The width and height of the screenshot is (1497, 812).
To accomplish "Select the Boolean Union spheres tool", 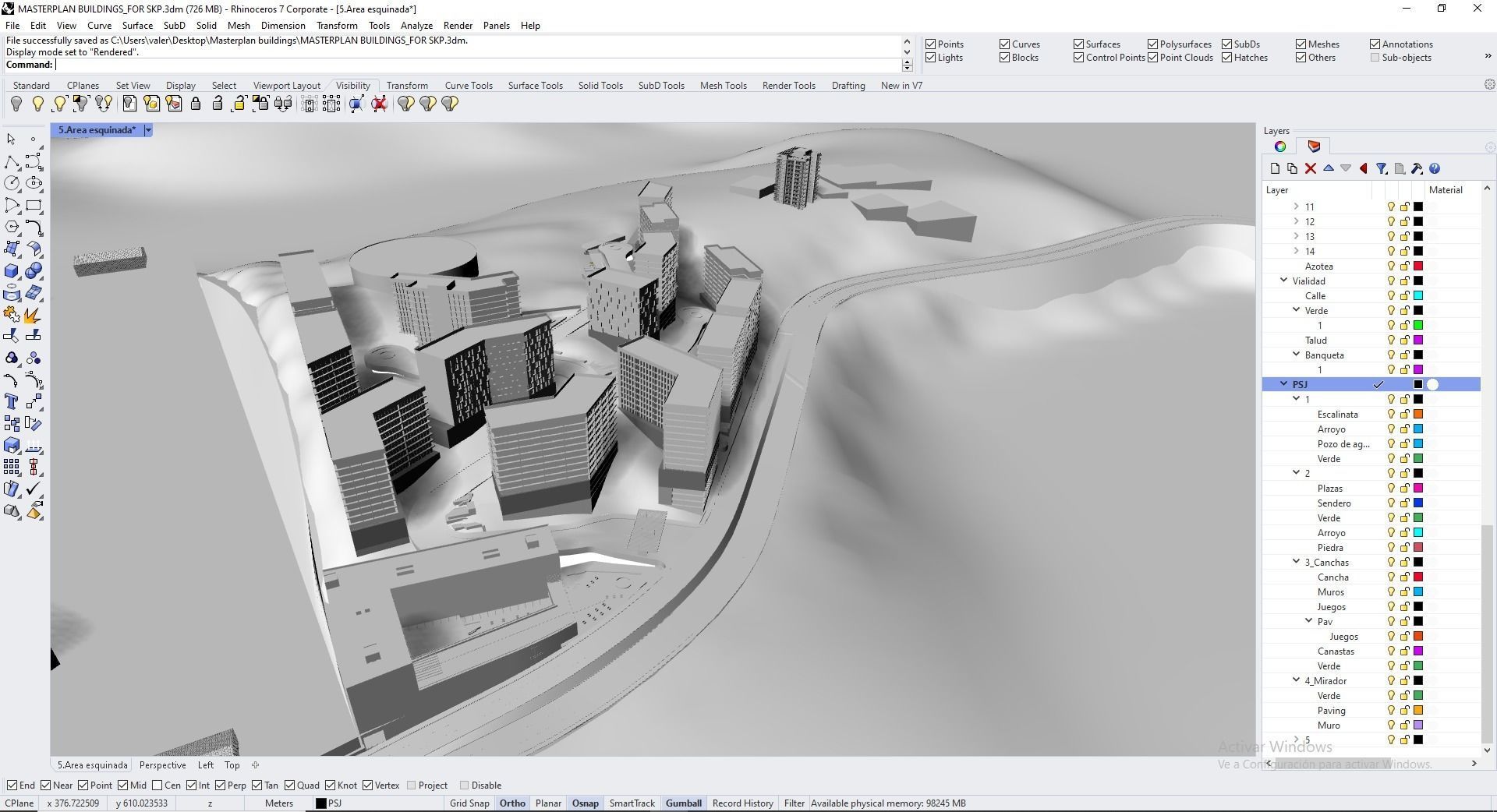I will (x=34, y=271).
